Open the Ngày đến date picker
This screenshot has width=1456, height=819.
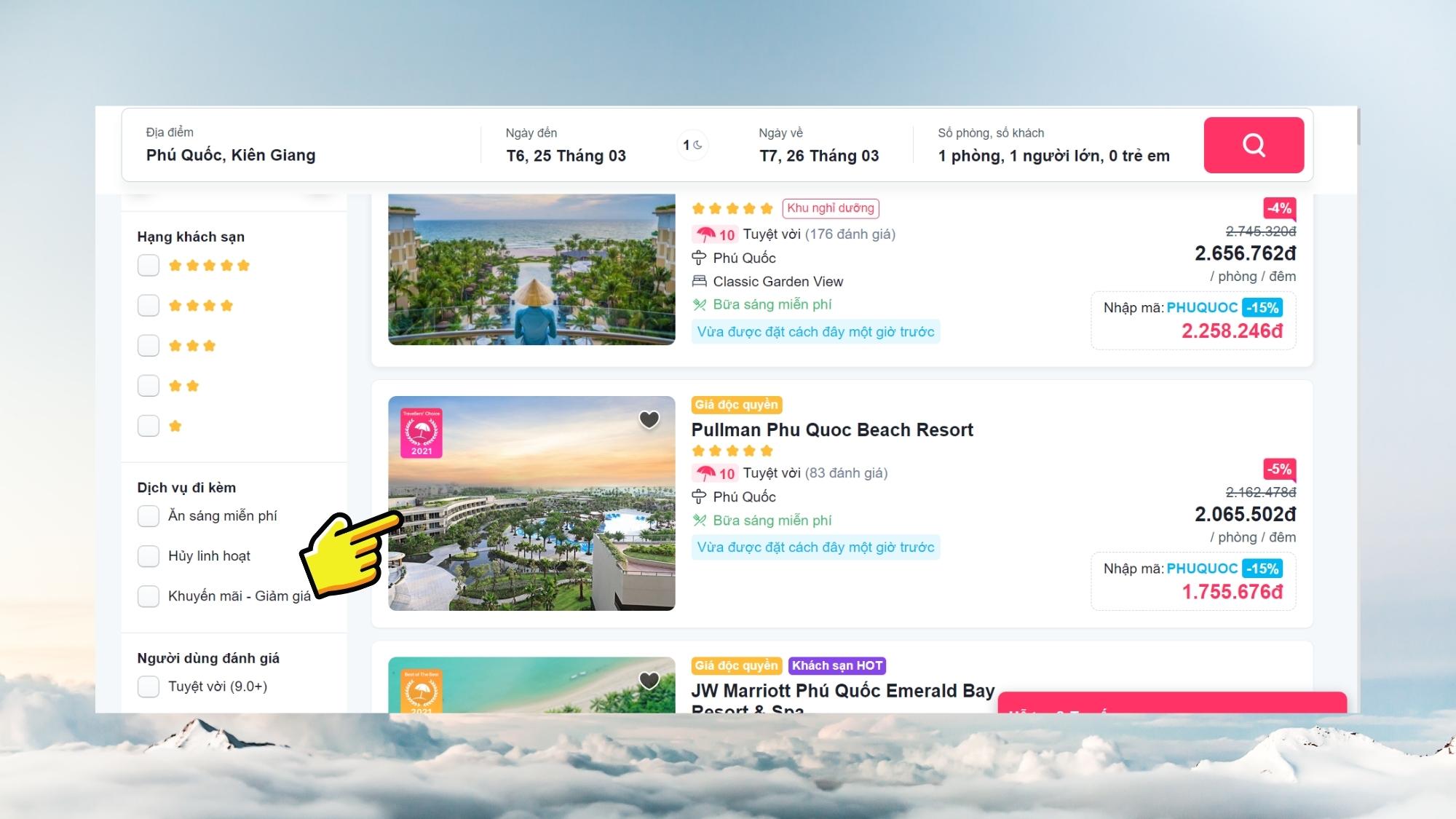(566, 145)
